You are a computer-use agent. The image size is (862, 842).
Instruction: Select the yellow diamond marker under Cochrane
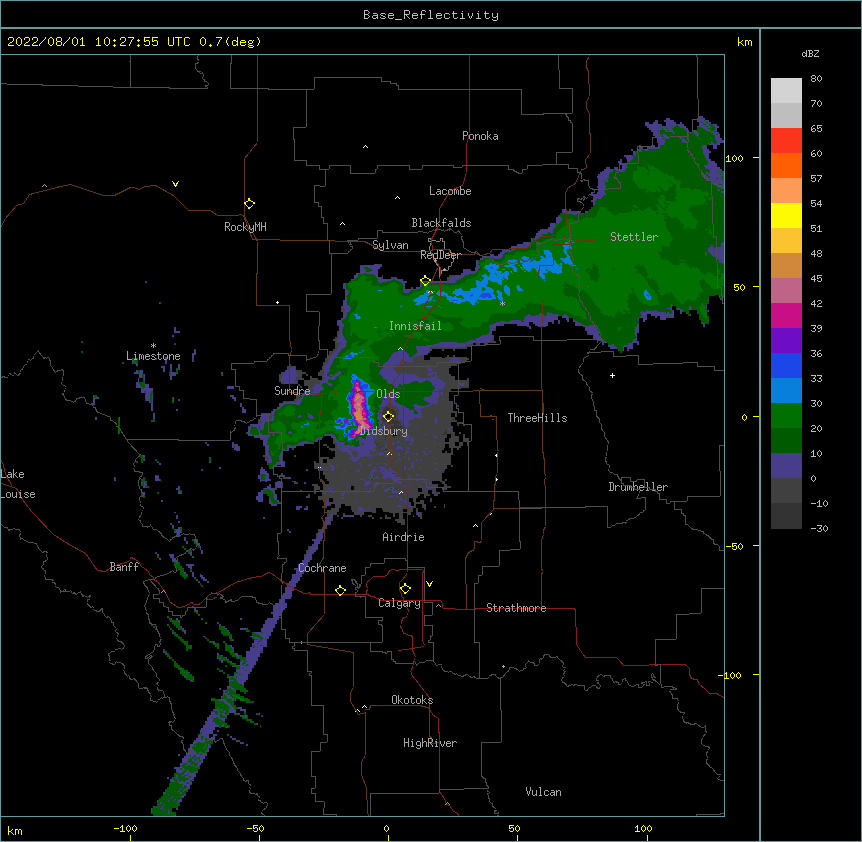click(x=341, y=590)
